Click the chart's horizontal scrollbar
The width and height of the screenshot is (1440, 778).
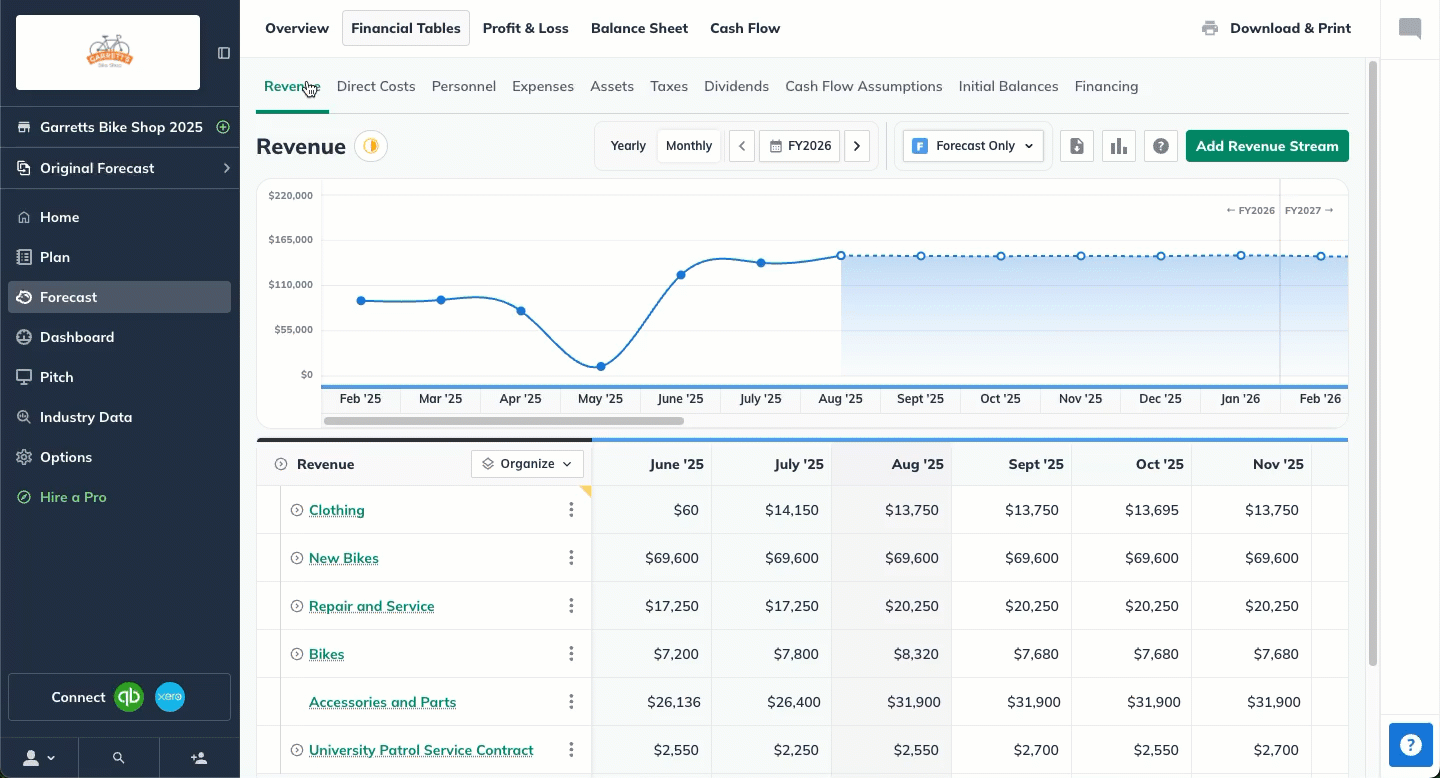coord(504,421)
